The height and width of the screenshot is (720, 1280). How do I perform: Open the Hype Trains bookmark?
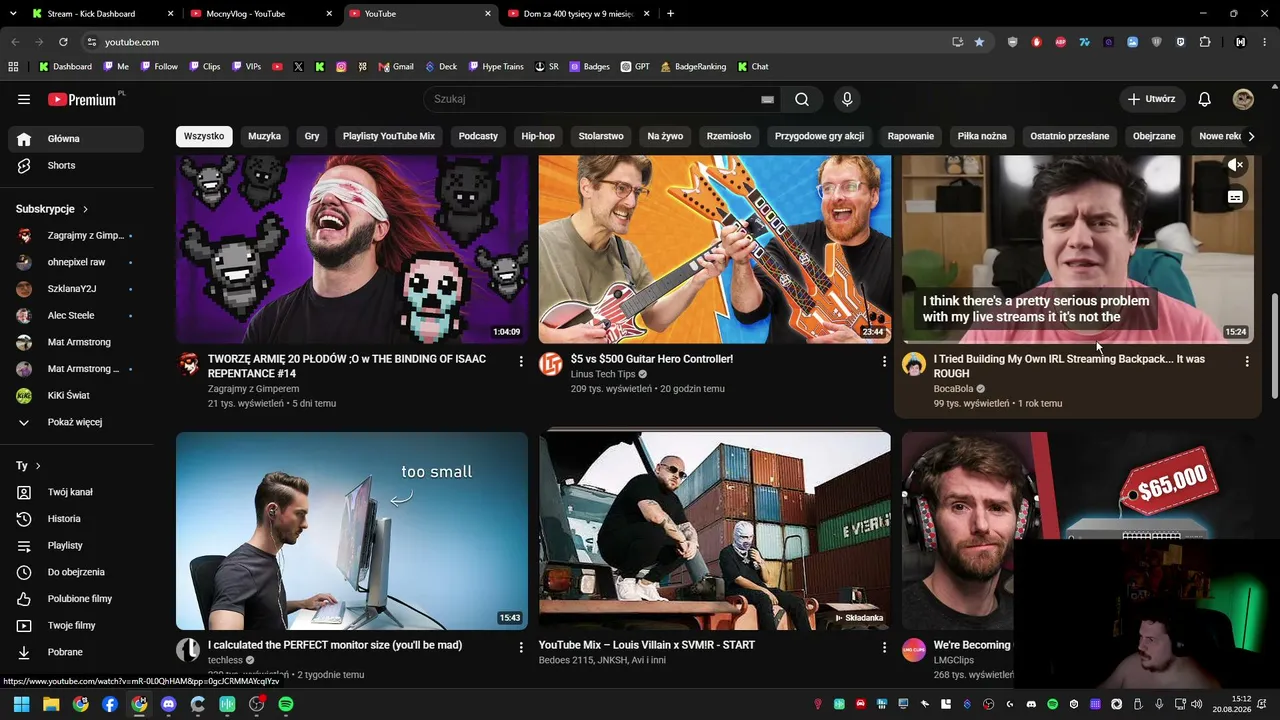pyautogui.click(x=496, y=67)
